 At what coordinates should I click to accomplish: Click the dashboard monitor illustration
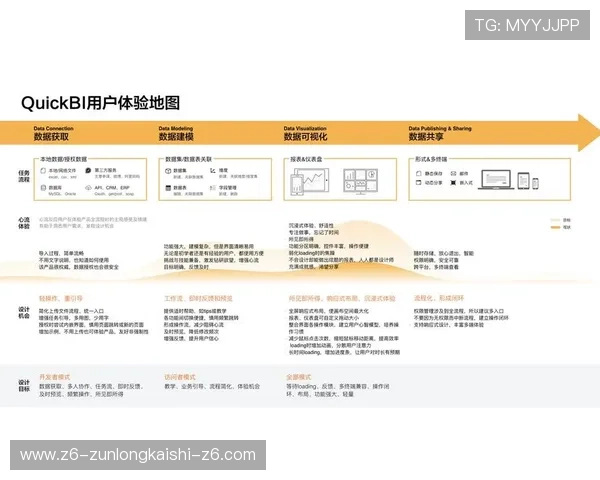[x=361, y=181]
